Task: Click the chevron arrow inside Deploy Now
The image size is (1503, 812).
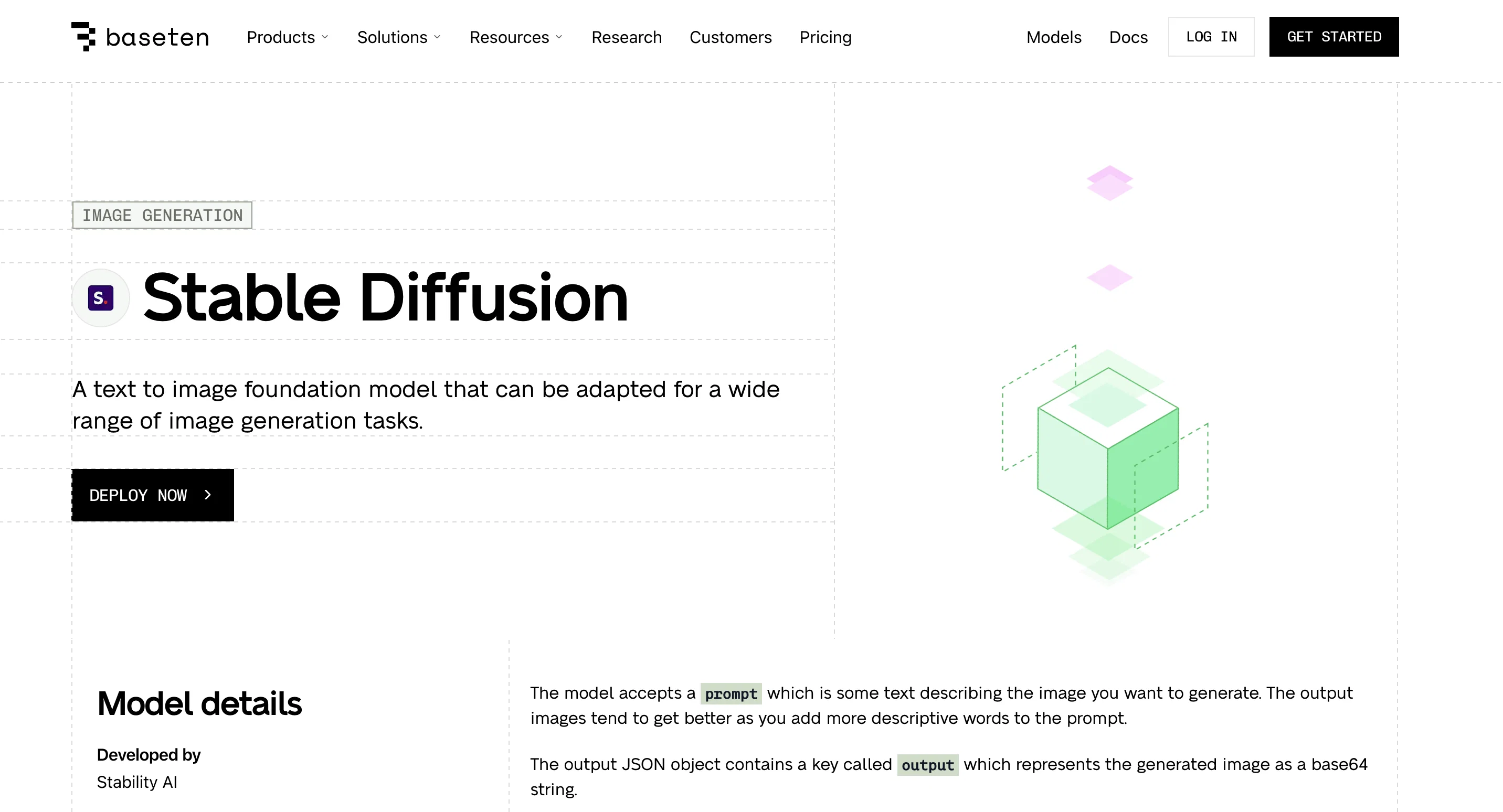Action: pos(208,495)
